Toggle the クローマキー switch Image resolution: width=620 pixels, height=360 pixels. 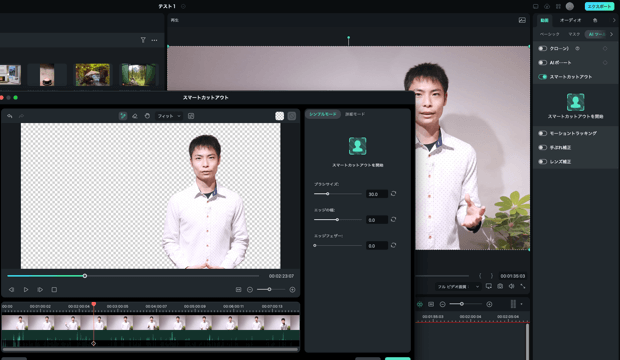542,48
